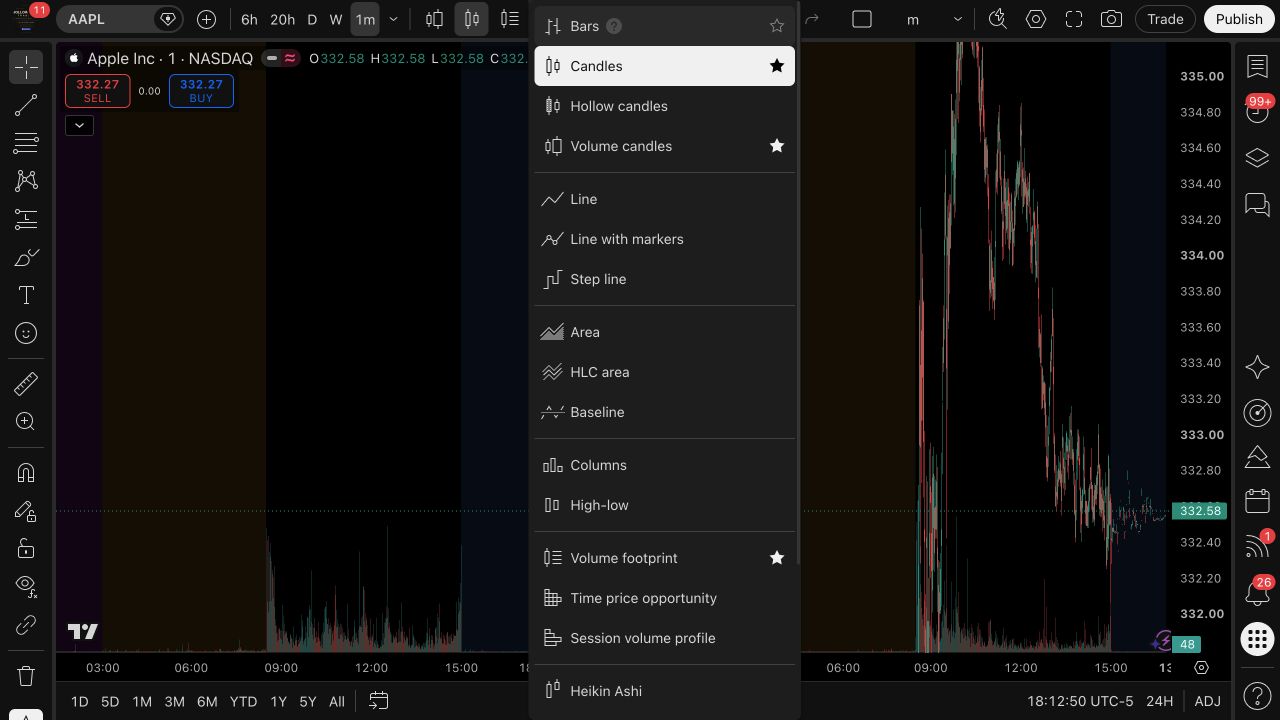The height and width of the screenshot is (720, 1280).
Task: Set range to YTD
Action: (x=243, y=701)
